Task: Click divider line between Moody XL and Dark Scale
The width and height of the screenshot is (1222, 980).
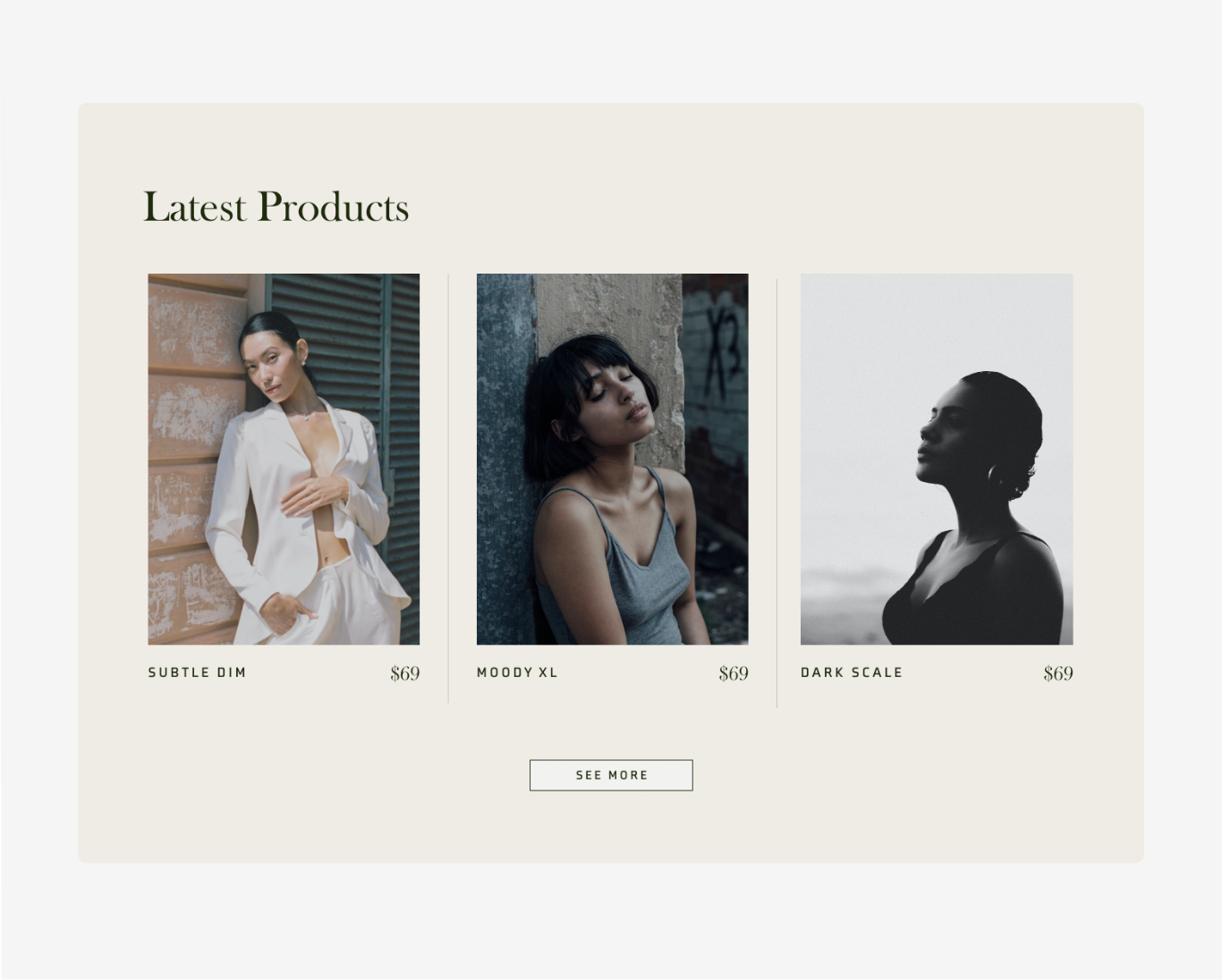Action: pos(776,493)
